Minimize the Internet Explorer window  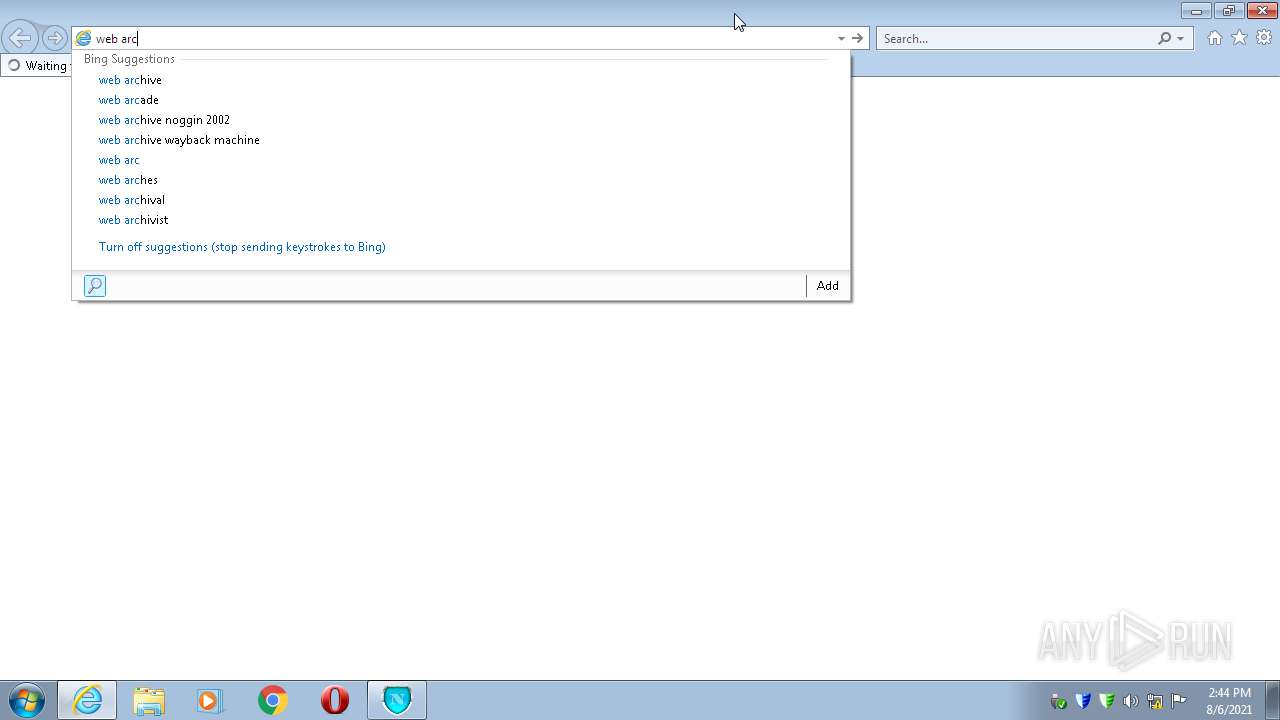[x=1196, y=11]
